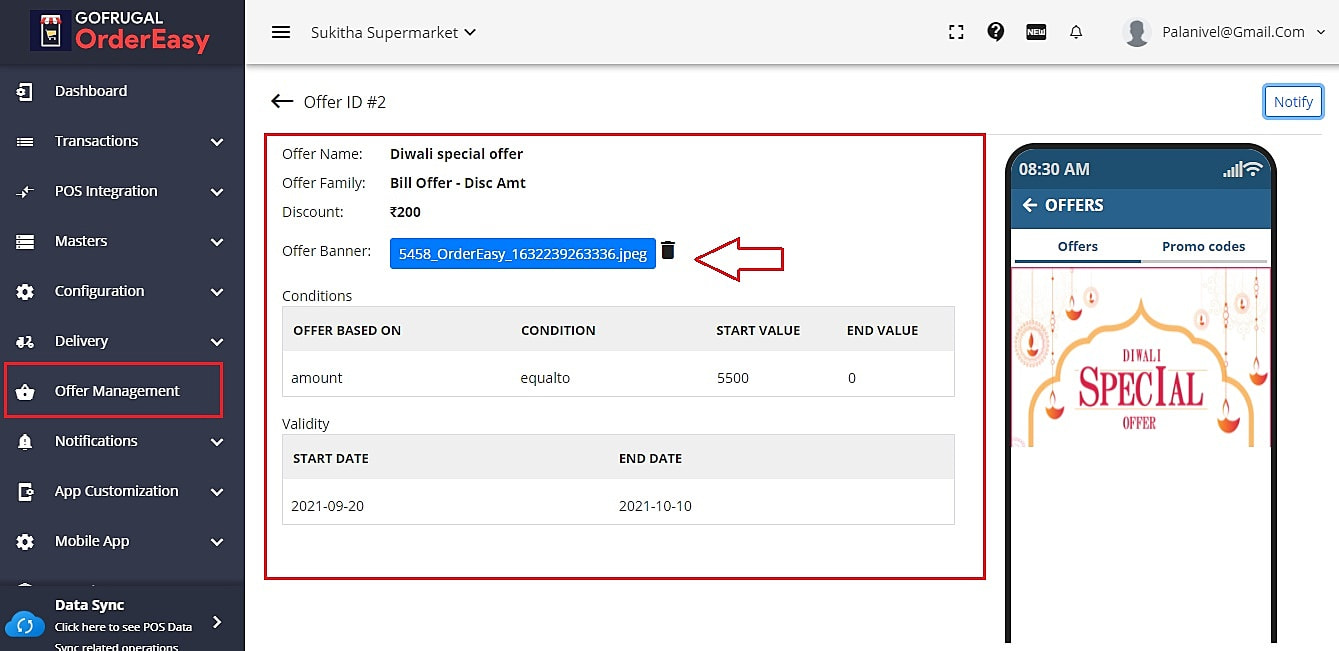Click the Data Sync cloud icon
This screenshot has height=651, width=1339.
[x=25, y=625]
